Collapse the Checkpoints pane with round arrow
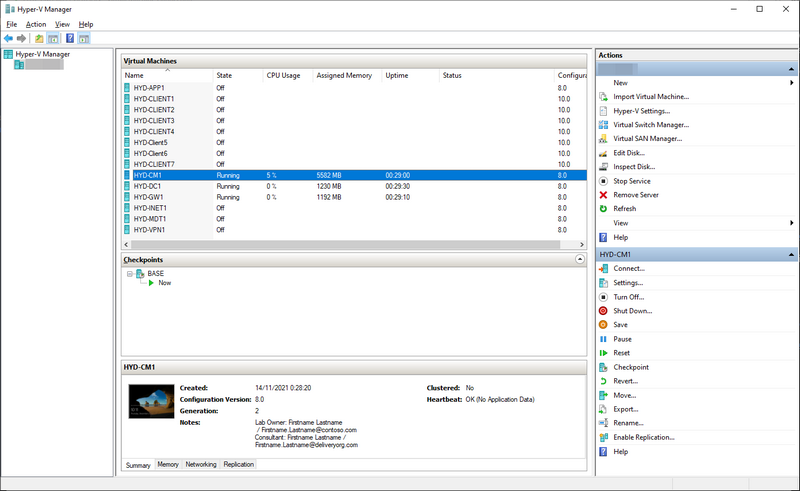Screen dimensions: 800x491 pyautogui.click(x=580, y=259)
